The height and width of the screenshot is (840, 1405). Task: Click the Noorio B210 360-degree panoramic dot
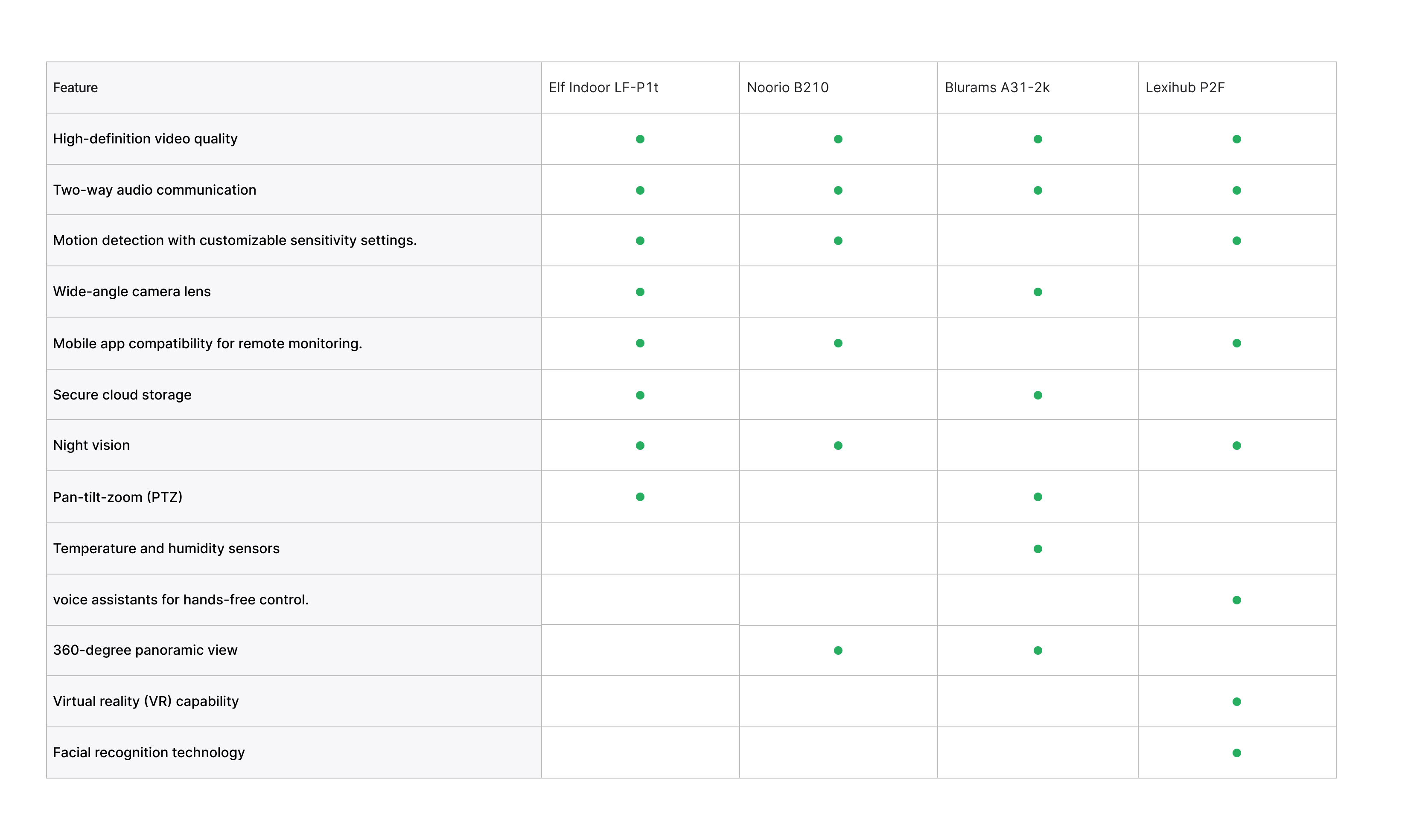pos(838,650)
